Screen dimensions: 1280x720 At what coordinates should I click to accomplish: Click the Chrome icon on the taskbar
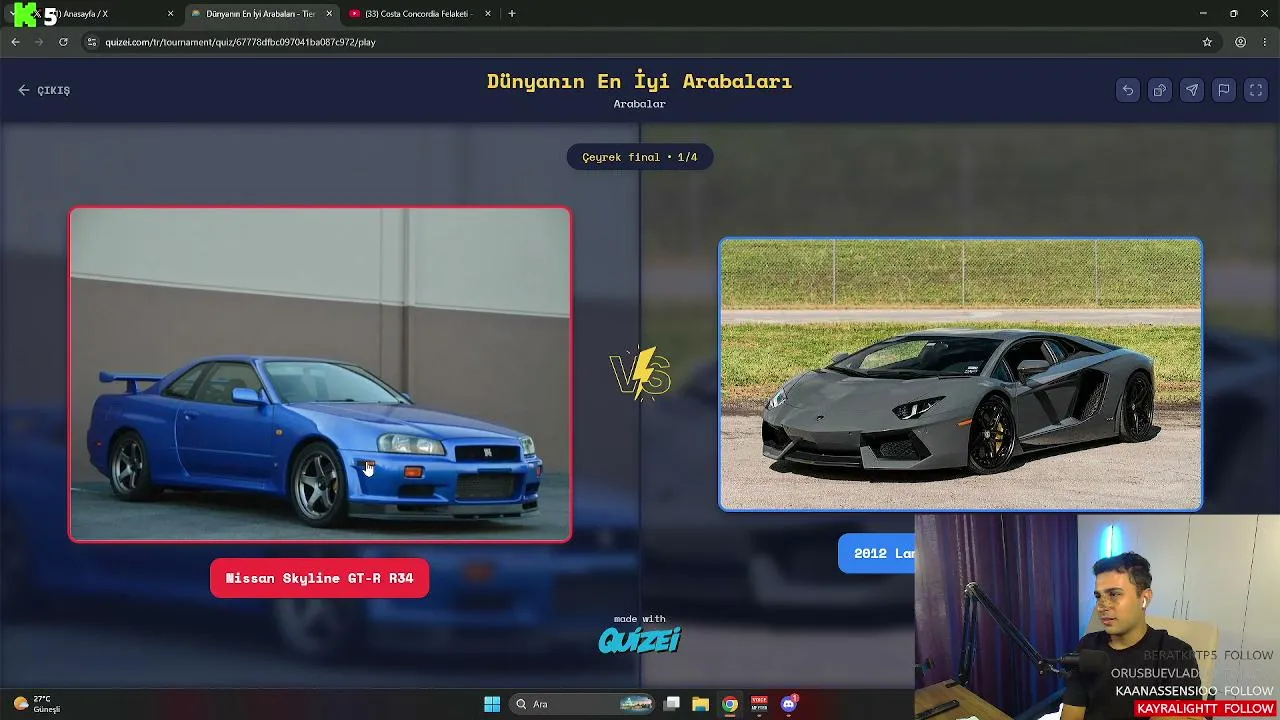click(730, 704)
